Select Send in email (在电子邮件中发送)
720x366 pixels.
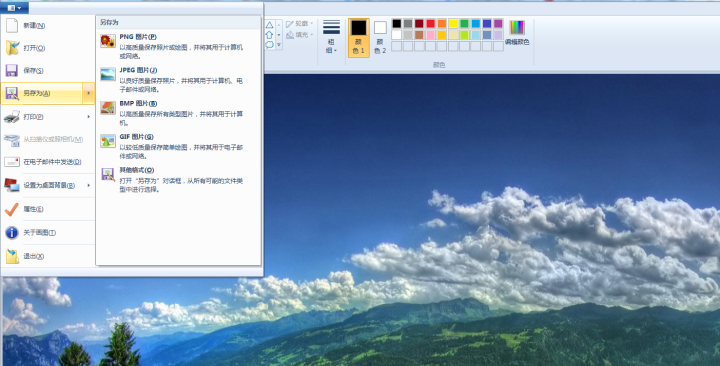pos(48,162)
